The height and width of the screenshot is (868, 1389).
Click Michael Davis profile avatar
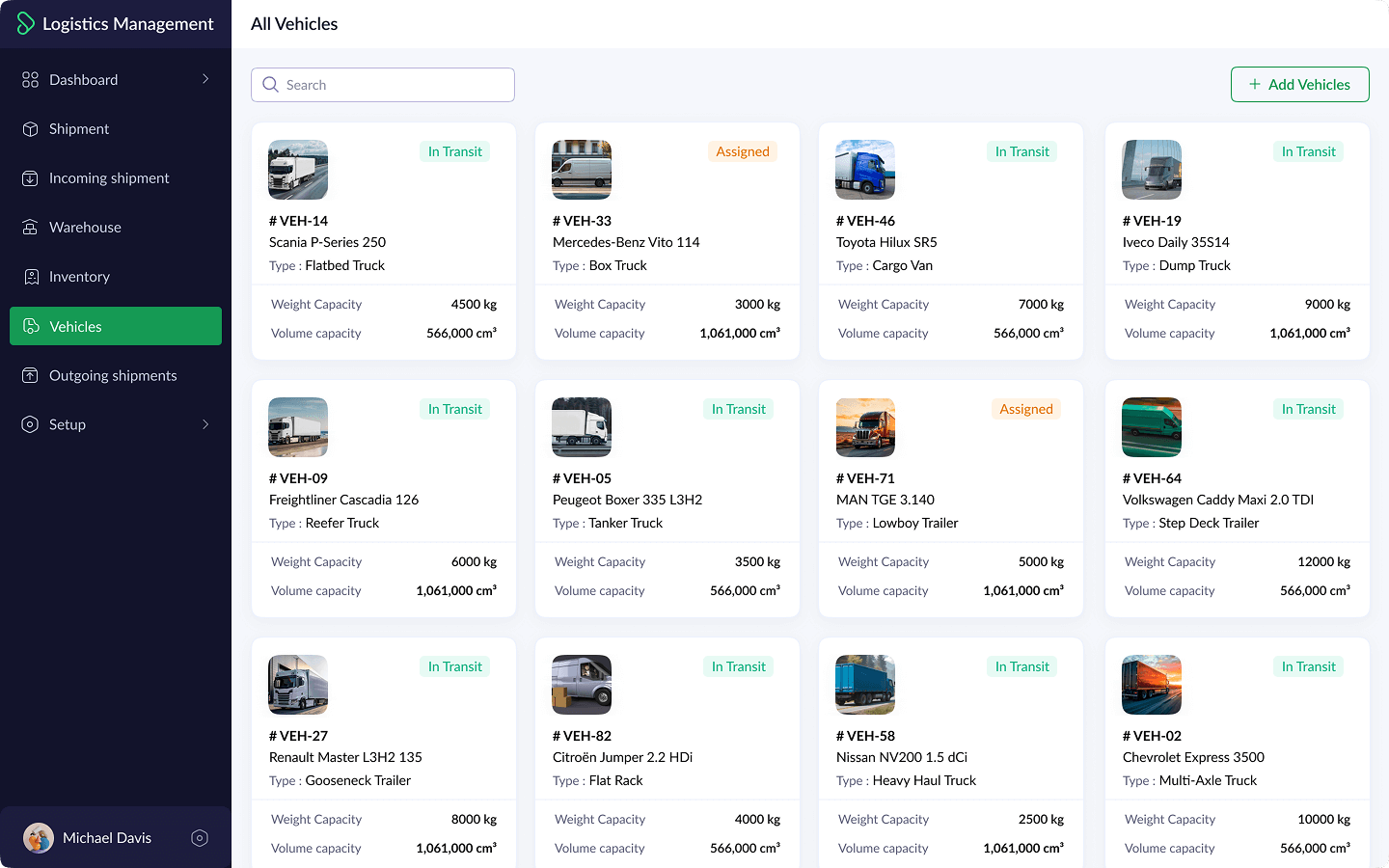(39, 838)
